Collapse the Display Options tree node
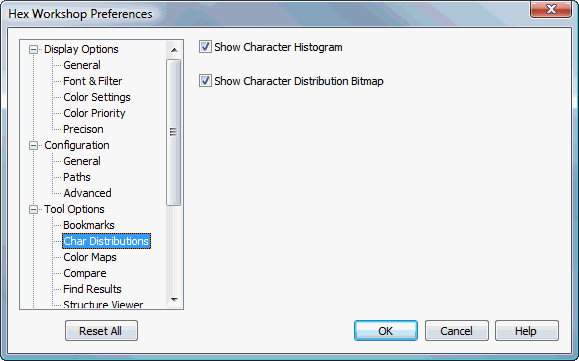Screen dimensions: 579x361 (x=34, y=49)
